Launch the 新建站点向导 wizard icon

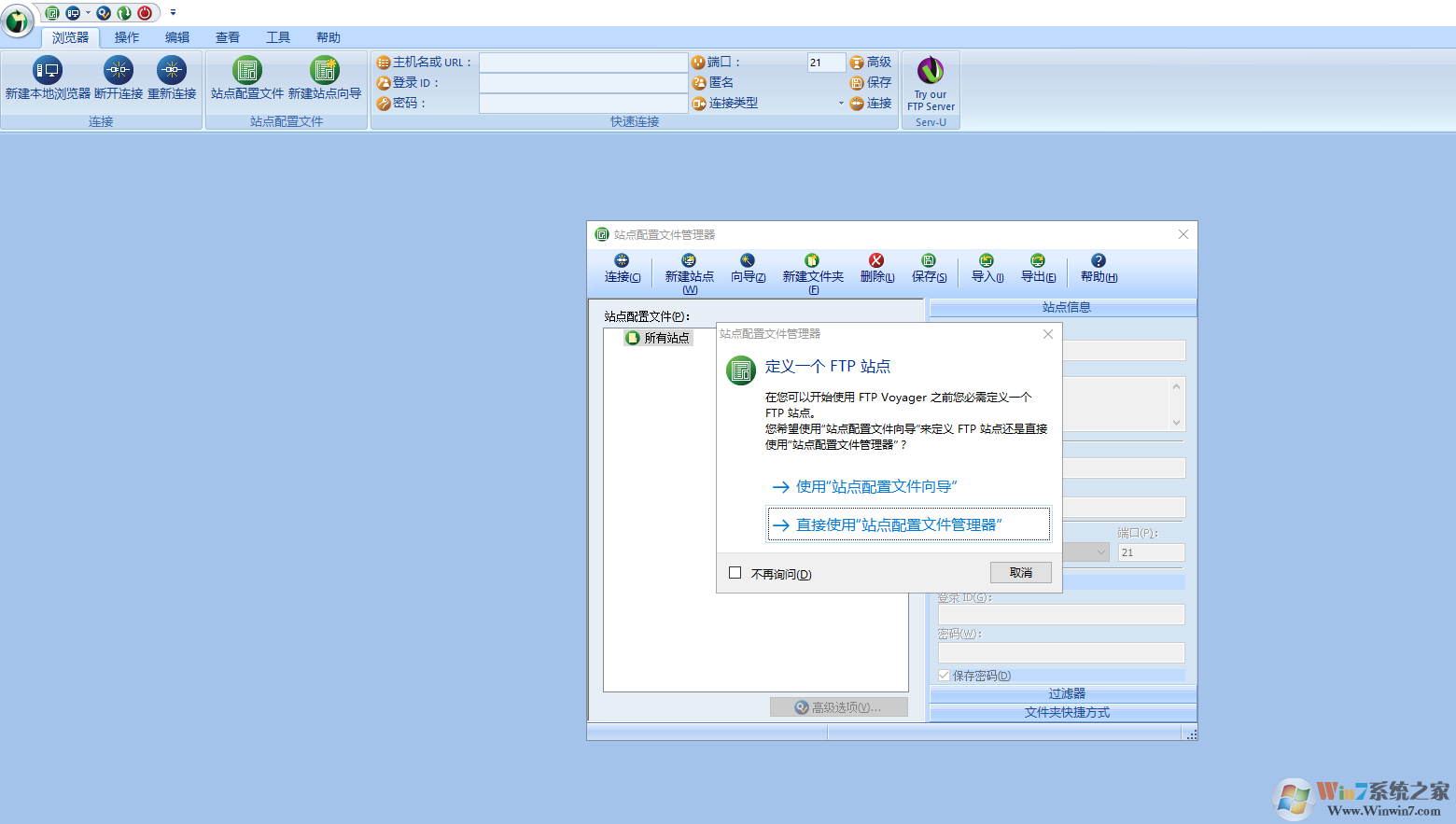point(324,79)
